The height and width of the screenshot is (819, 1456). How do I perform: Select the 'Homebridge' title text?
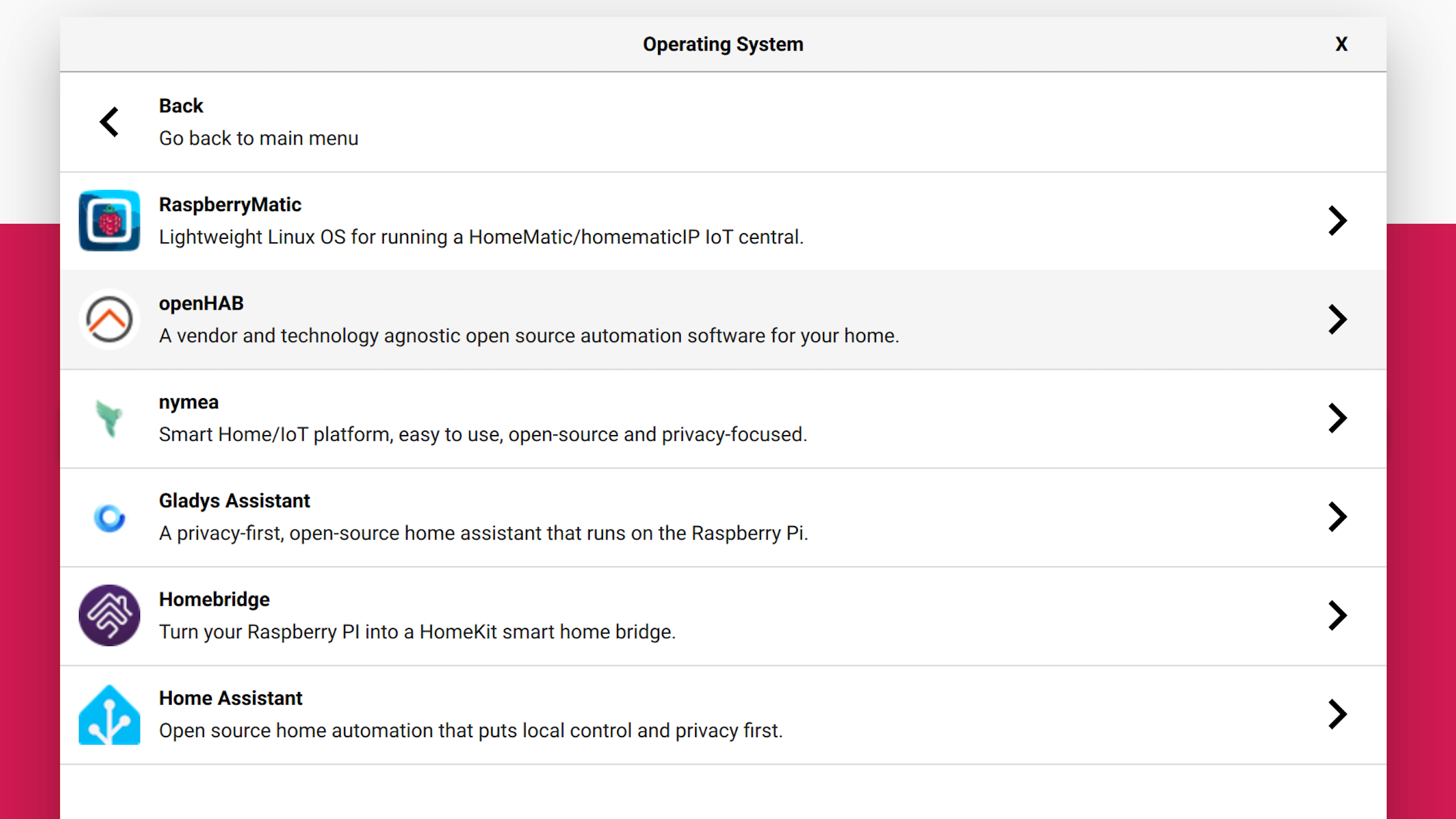pos(214,599)
